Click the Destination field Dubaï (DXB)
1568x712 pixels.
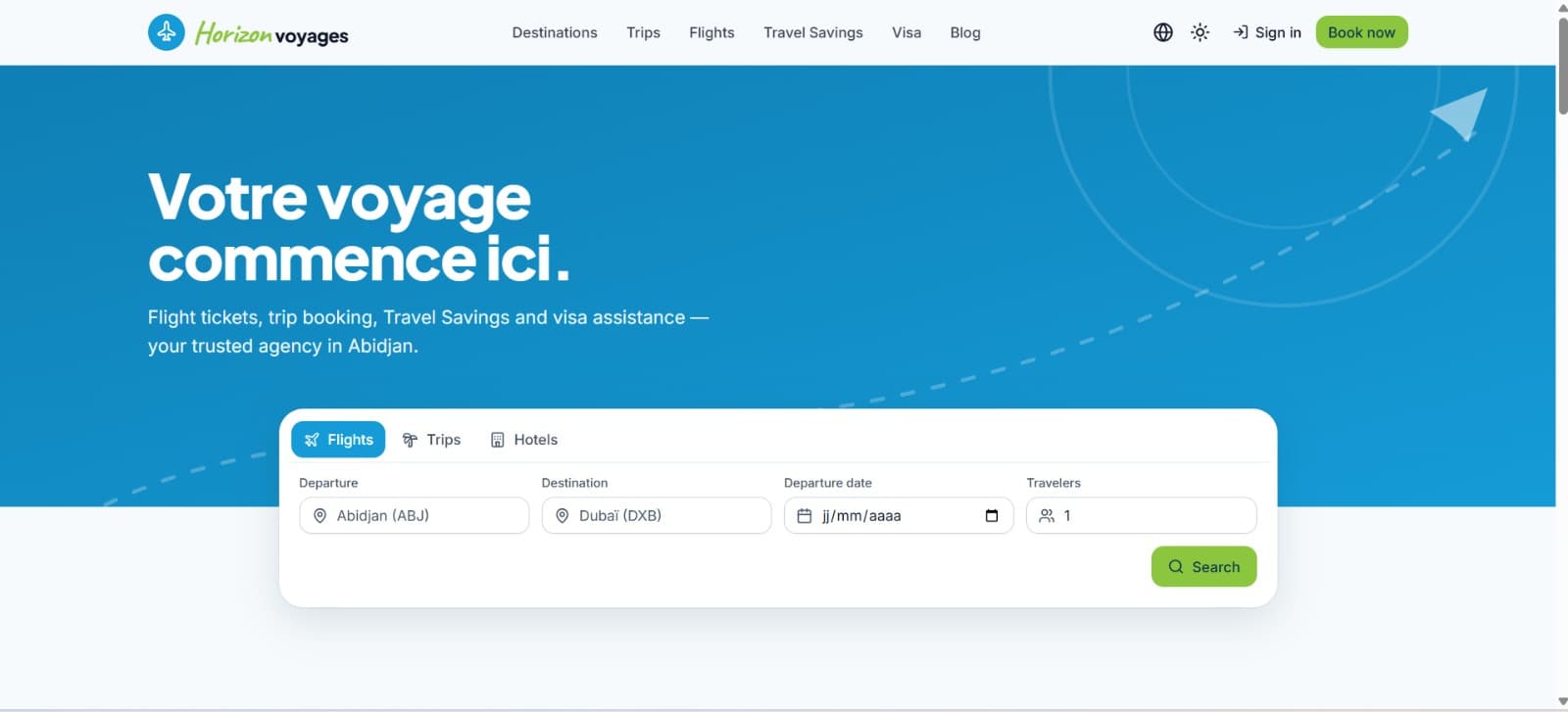click(657, 515)
